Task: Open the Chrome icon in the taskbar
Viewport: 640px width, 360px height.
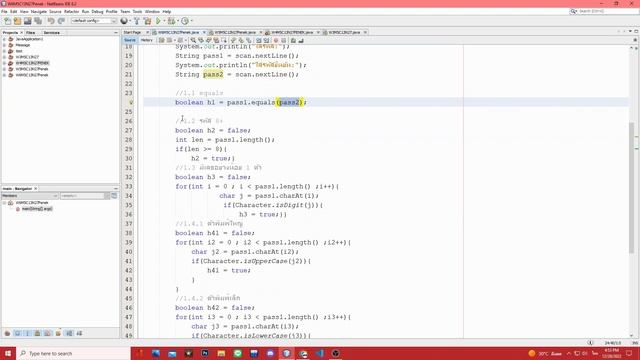Action: [x=303, y=353]
